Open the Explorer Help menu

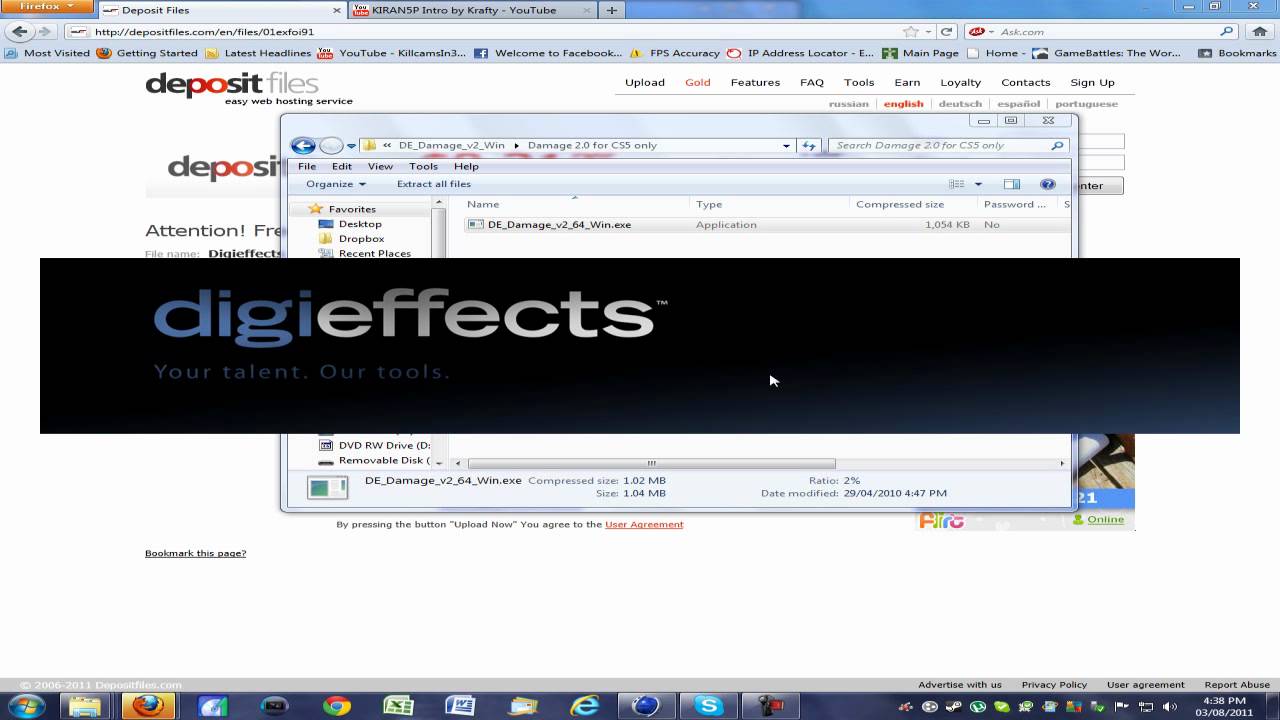tap(466, 166)
